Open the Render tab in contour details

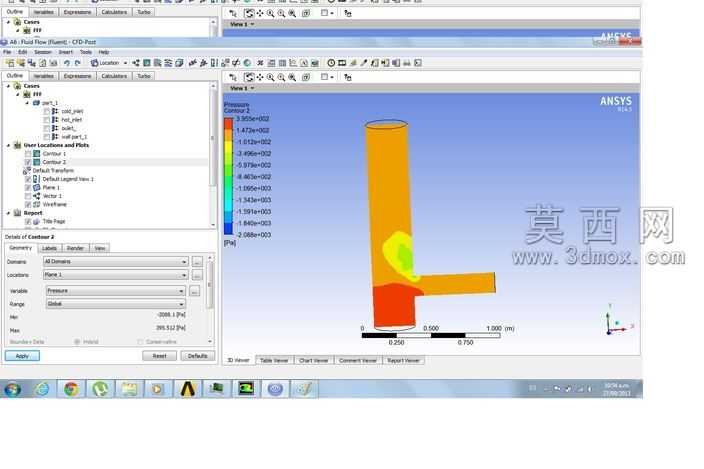(x=75, y=248)
